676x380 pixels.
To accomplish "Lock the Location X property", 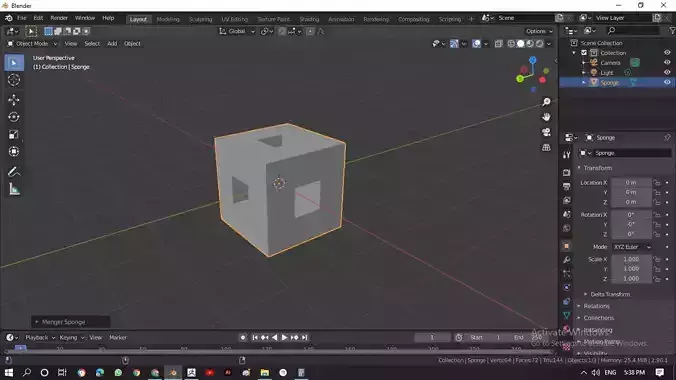I will pyautogui.click(x=657, y=182).
